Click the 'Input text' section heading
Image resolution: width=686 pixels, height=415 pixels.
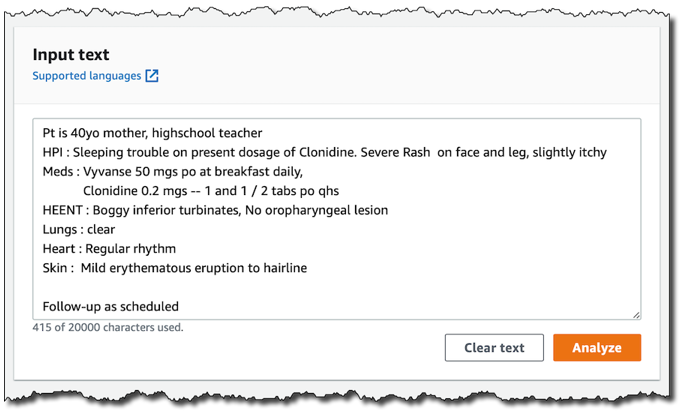(x=71, y=54)
